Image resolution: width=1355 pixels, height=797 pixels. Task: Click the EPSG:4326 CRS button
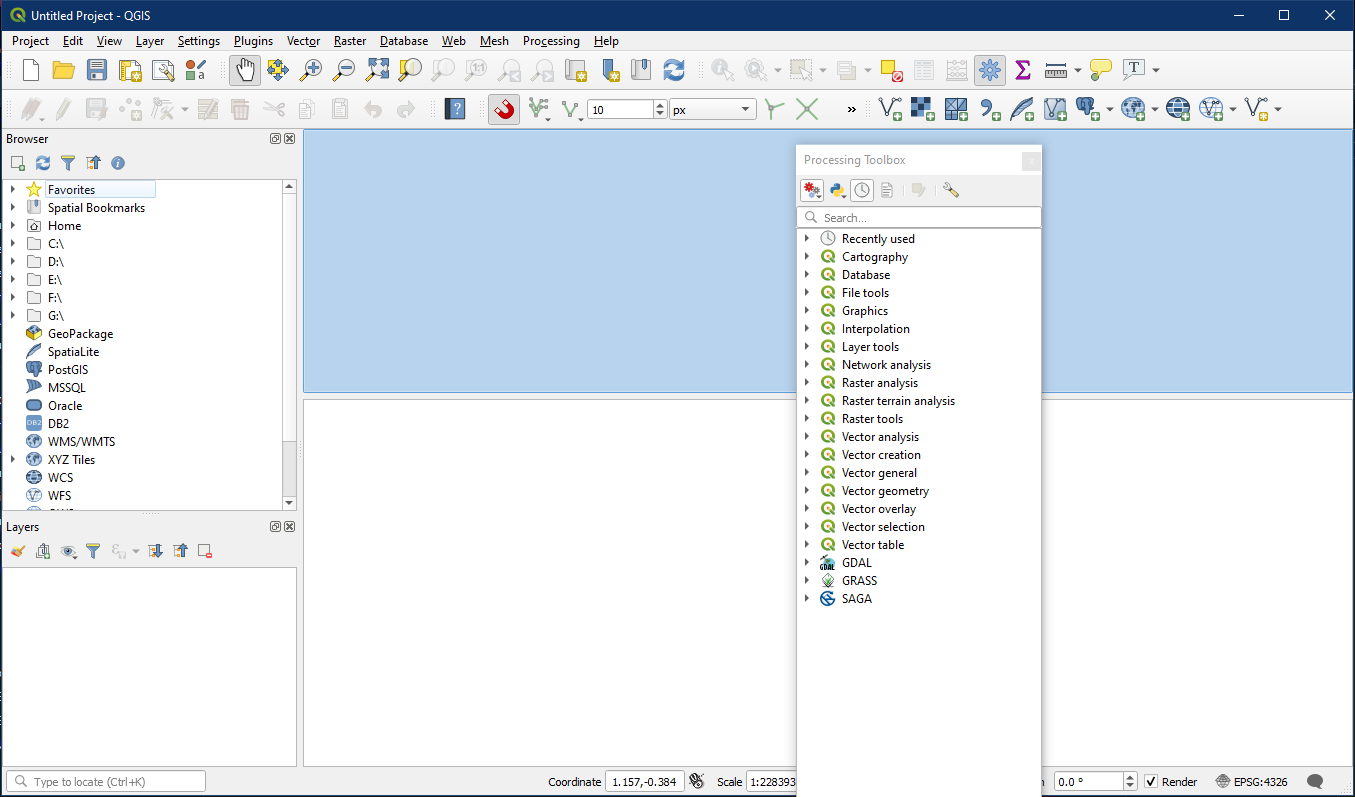click(x=1251, y=782)
